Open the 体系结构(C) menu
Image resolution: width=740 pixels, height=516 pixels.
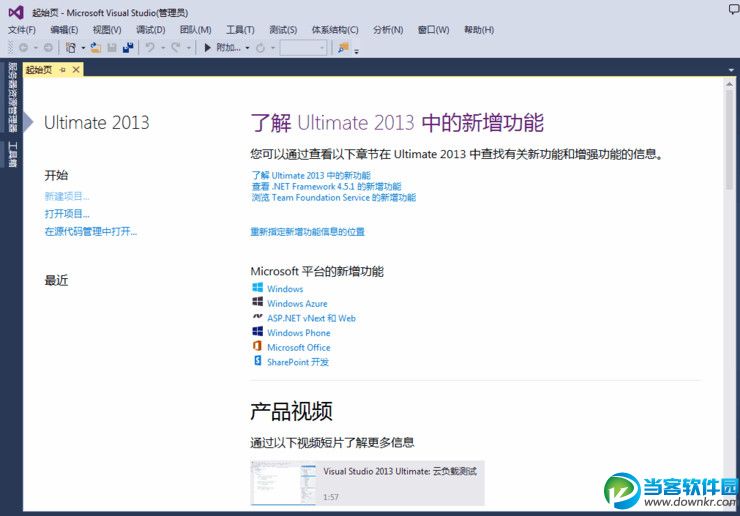(335, 30)
